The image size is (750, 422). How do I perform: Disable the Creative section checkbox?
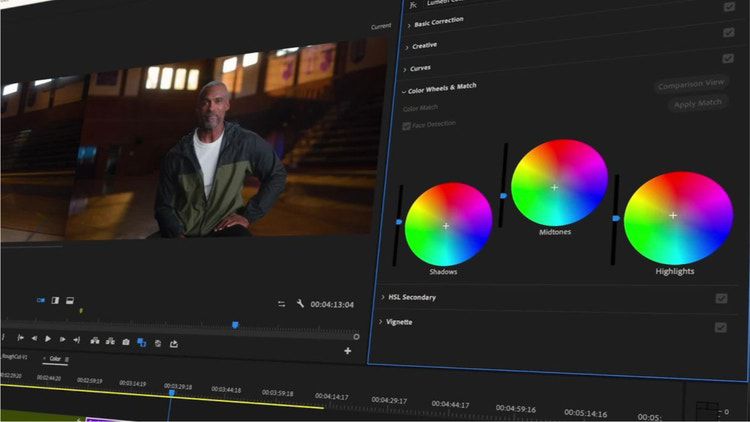coord(728,32)
